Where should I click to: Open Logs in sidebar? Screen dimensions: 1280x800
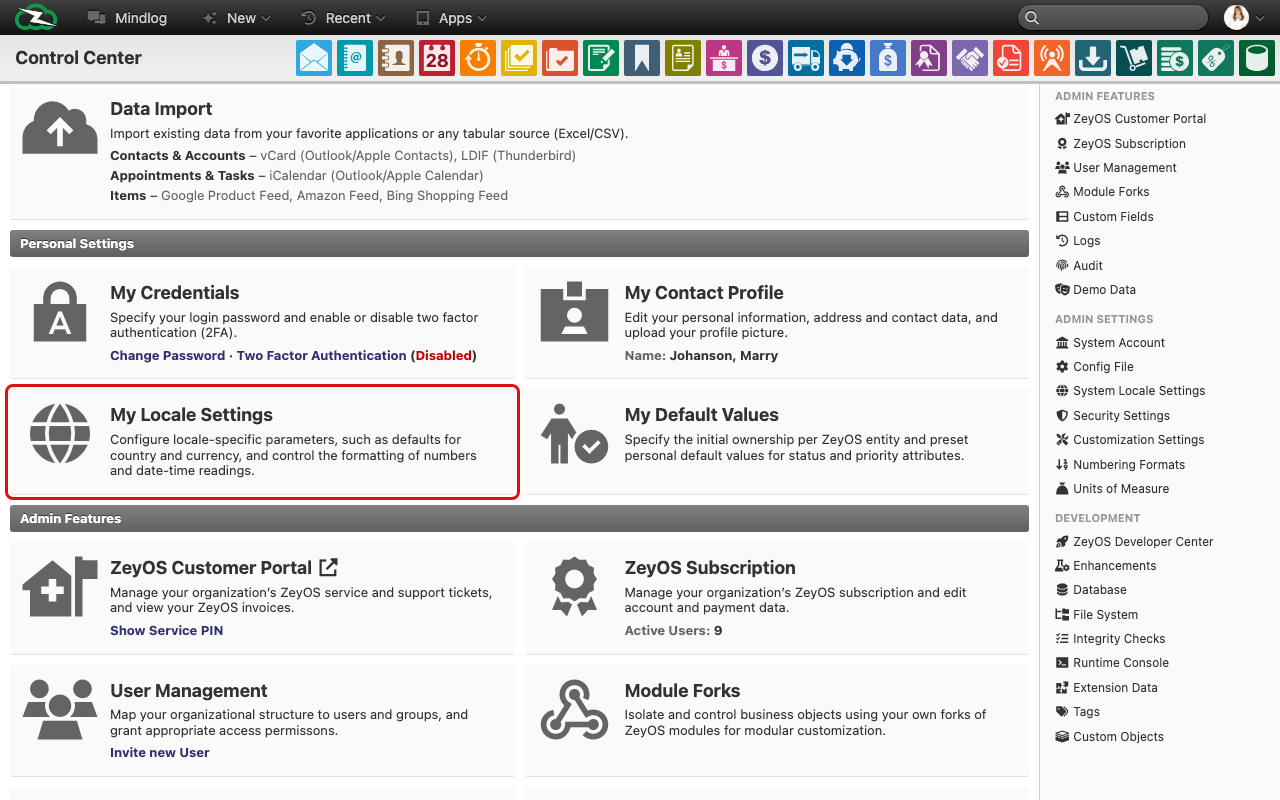click(x=1078, y=241)
